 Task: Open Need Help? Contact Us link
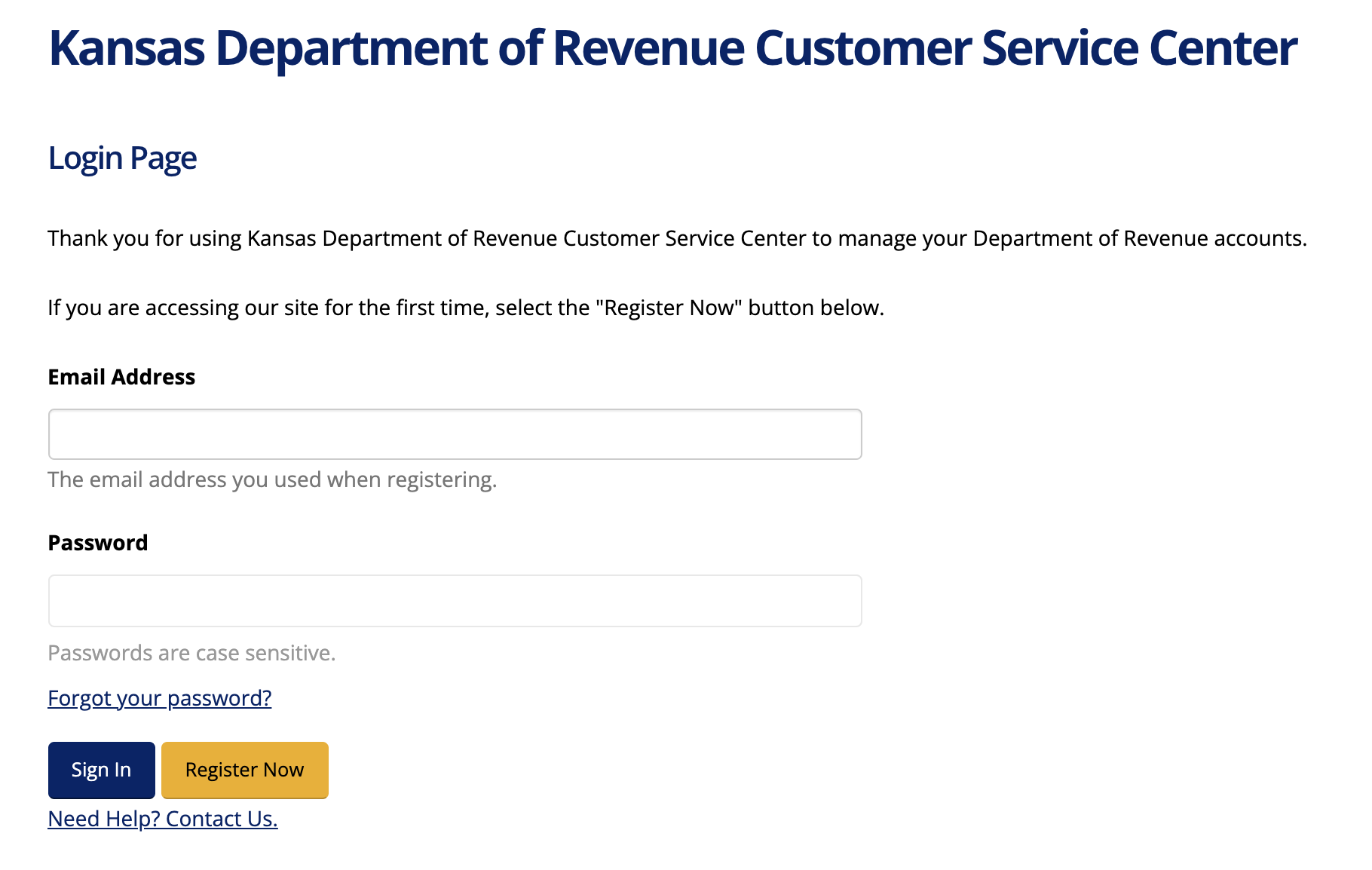[x=163, y=819]
